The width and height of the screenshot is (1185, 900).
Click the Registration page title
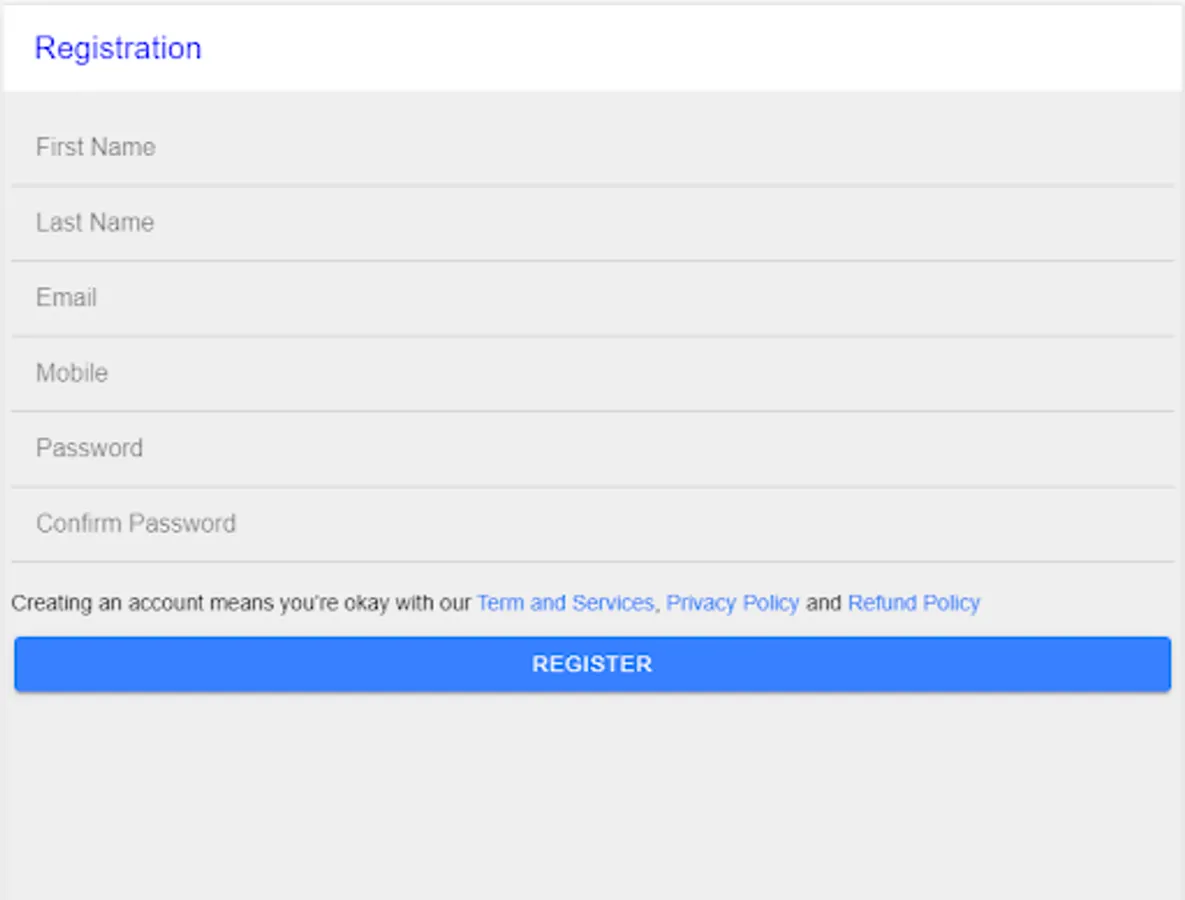pos(118,48)
